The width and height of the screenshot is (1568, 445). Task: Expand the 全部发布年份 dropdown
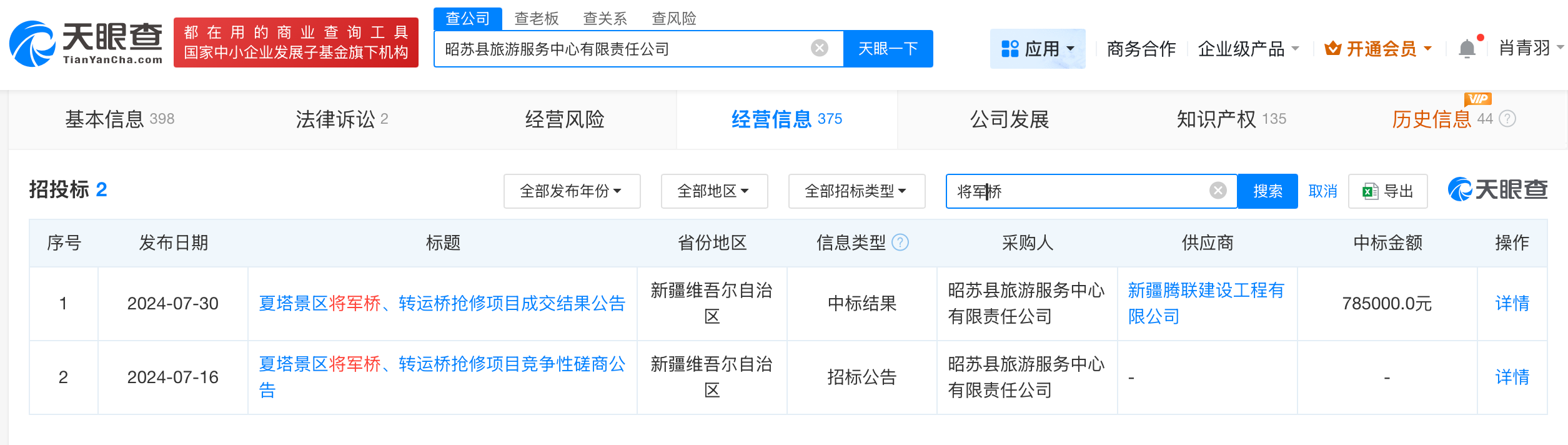571,191
